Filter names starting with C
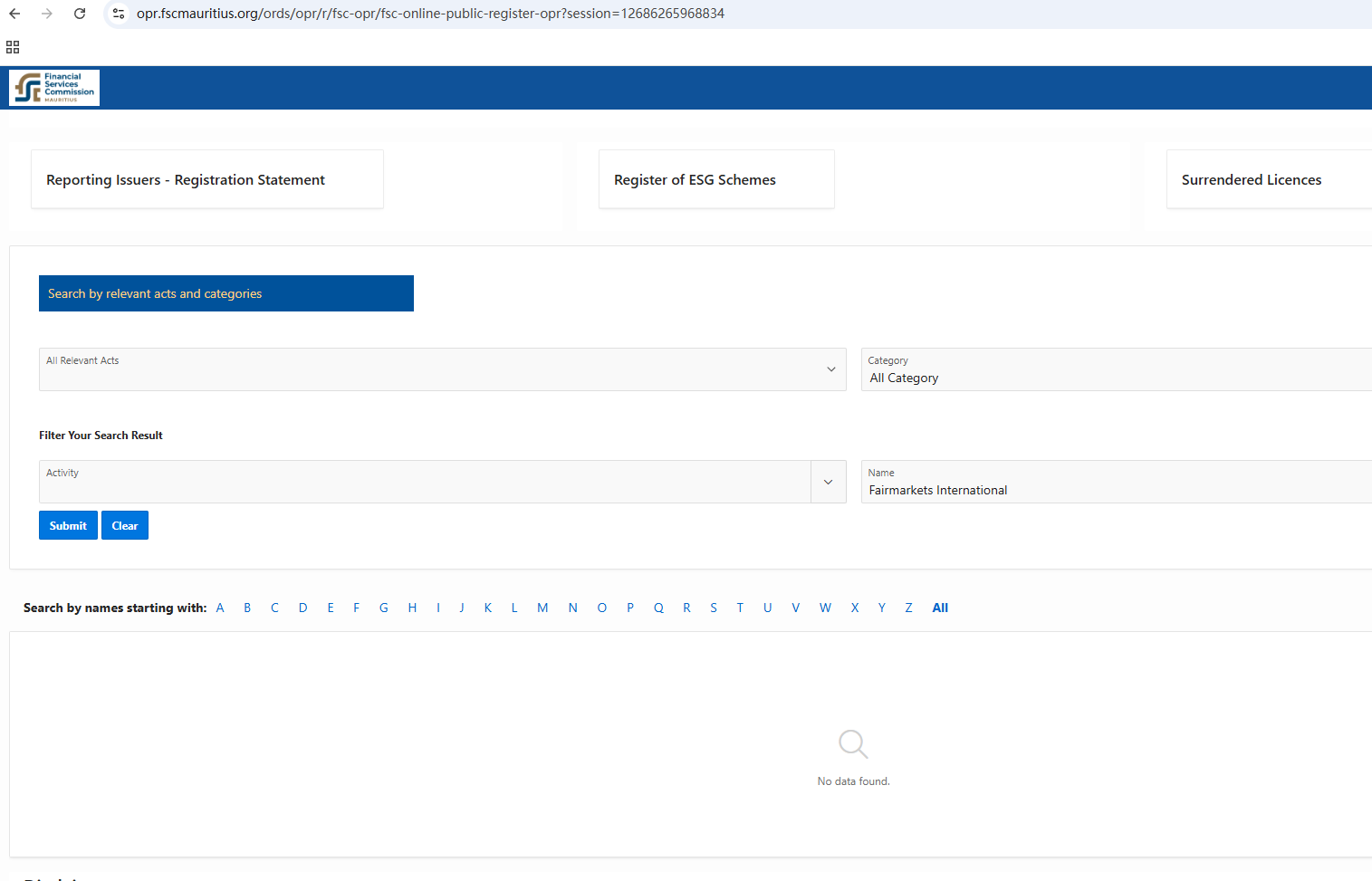 [274, 608]
